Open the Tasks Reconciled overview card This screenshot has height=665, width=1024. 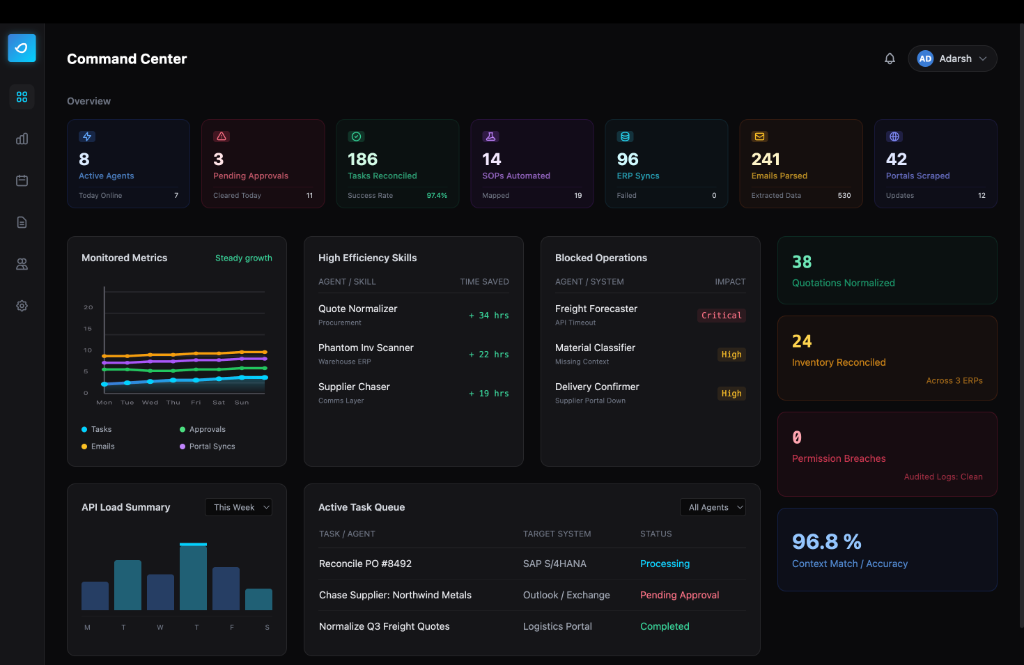click(398, 163)
